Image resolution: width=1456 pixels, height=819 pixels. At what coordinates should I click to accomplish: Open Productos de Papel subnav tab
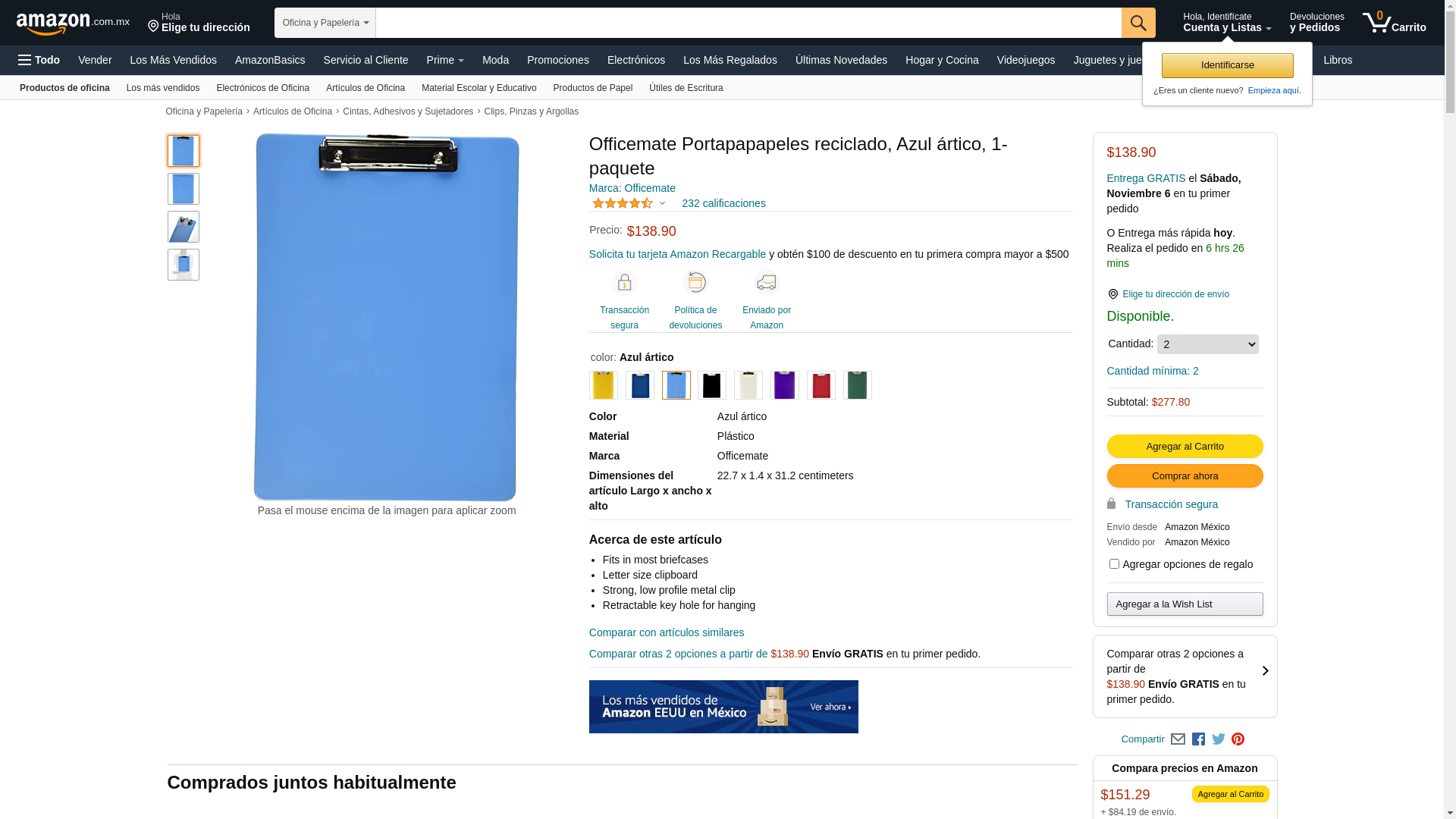point(593,88)
